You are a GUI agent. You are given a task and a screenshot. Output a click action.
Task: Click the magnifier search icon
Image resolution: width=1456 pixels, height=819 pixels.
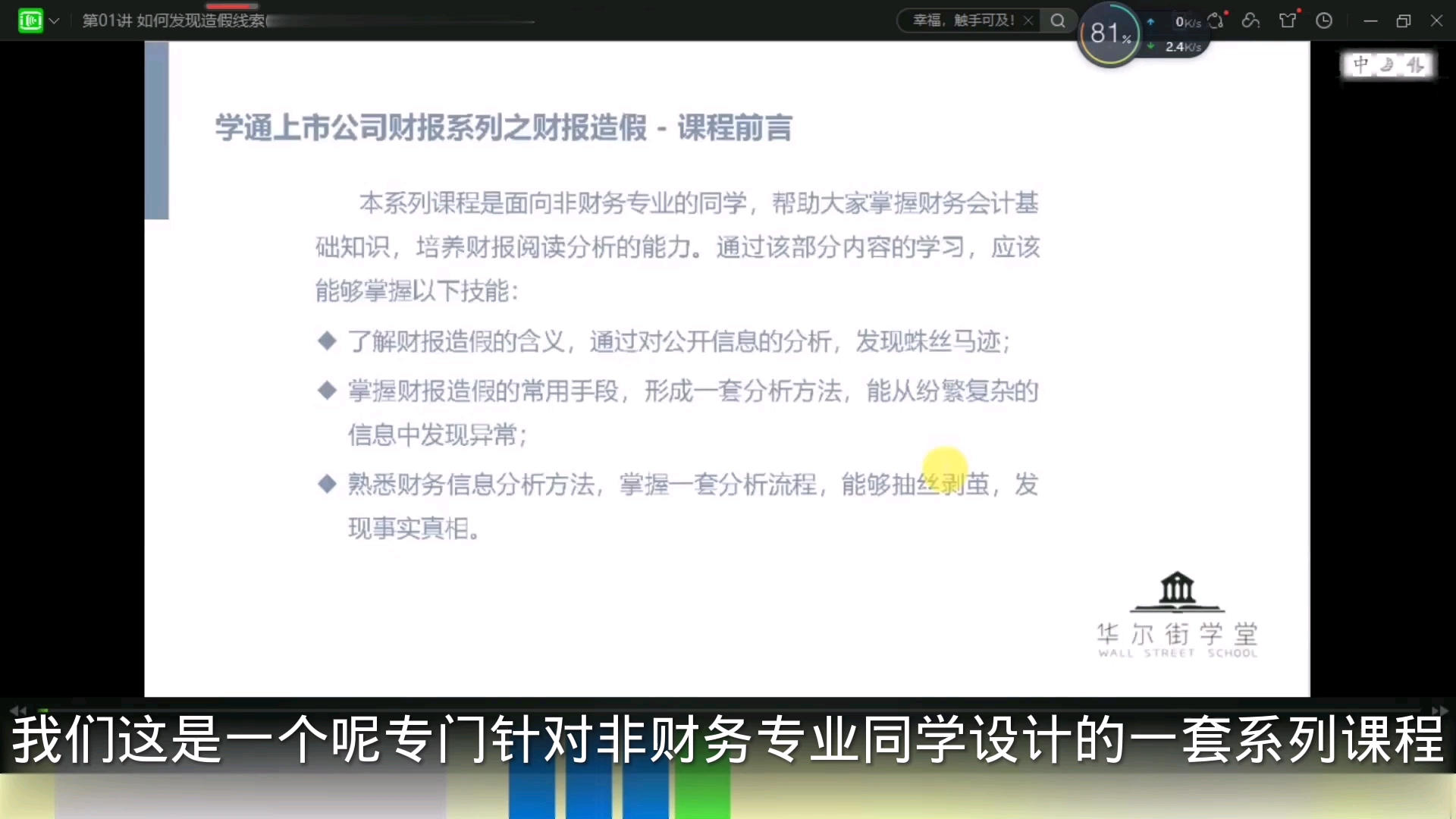pyautogui.click(x=1058, y=20)
